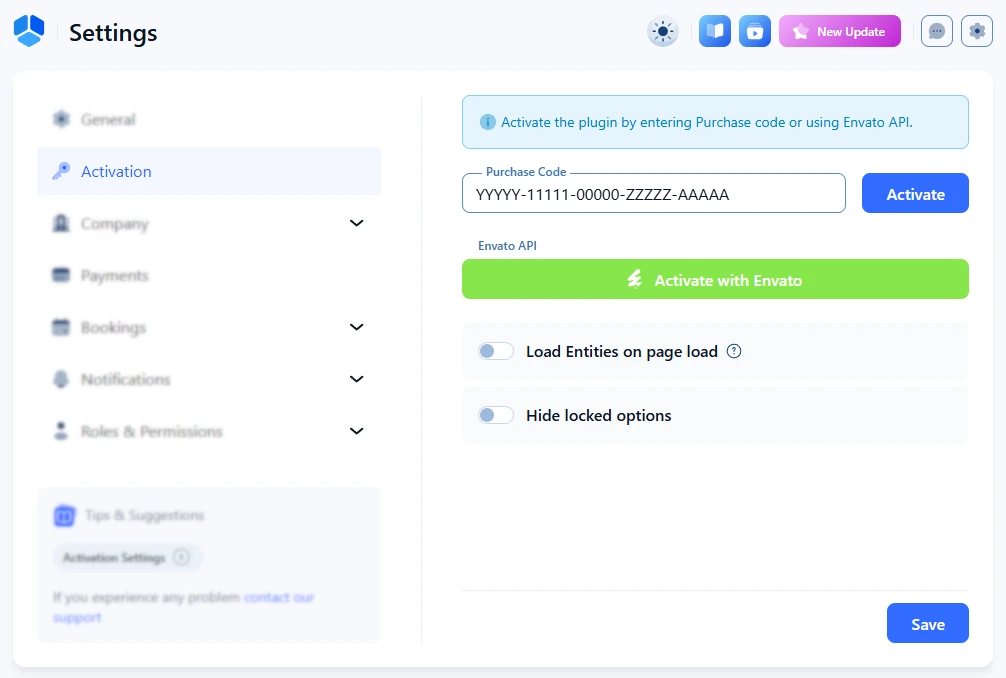Expand the Company settings section
The height and width of the screenshot is (678, 1006).
point(356,223)
